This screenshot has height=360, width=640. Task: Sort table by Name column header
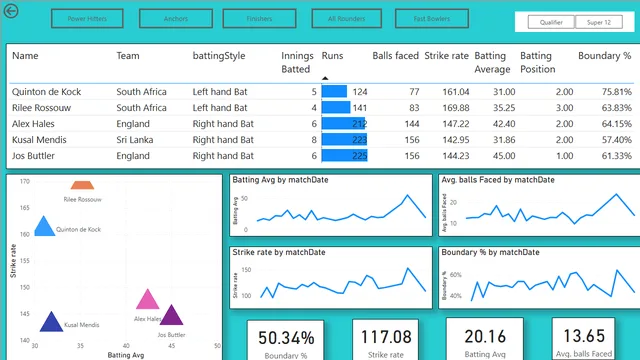pos(25,56)
